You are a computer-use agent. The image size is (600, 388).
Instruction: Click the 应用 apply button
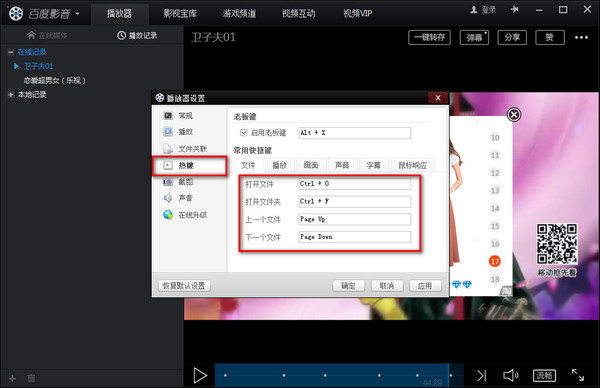click(425, 285)
